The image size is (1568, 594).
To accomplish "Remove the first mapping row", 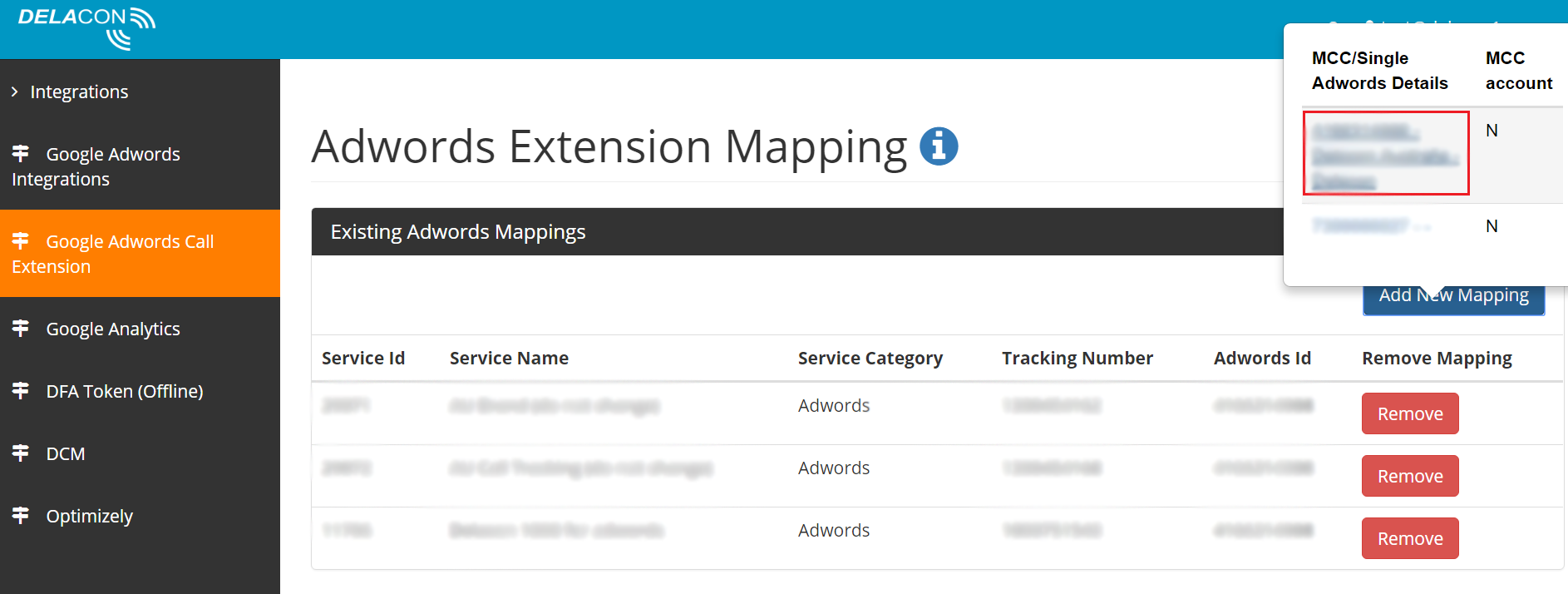I will (1410, 413).
